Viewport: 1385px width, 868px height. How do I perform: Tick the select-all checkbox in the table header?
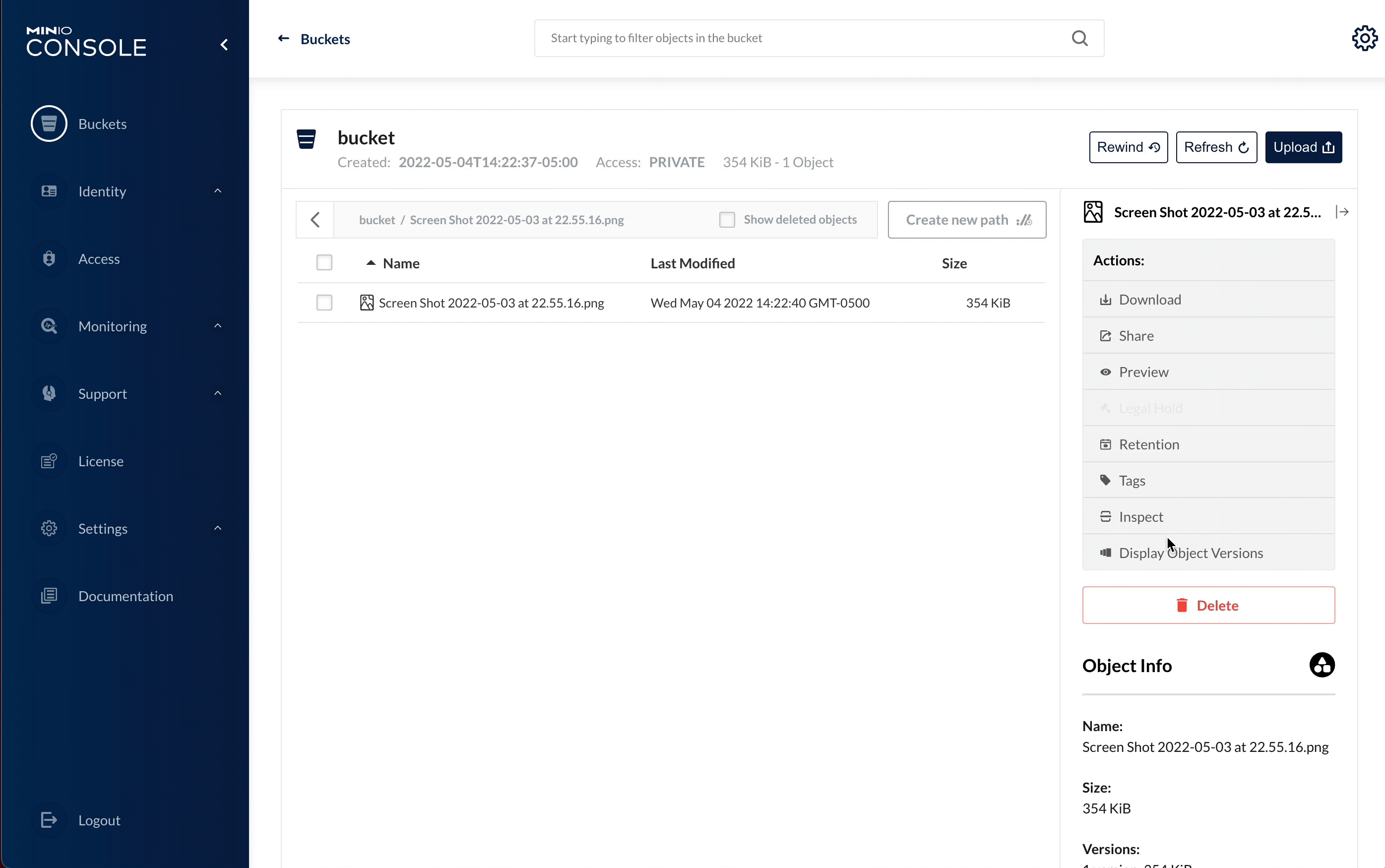point(324,263)
